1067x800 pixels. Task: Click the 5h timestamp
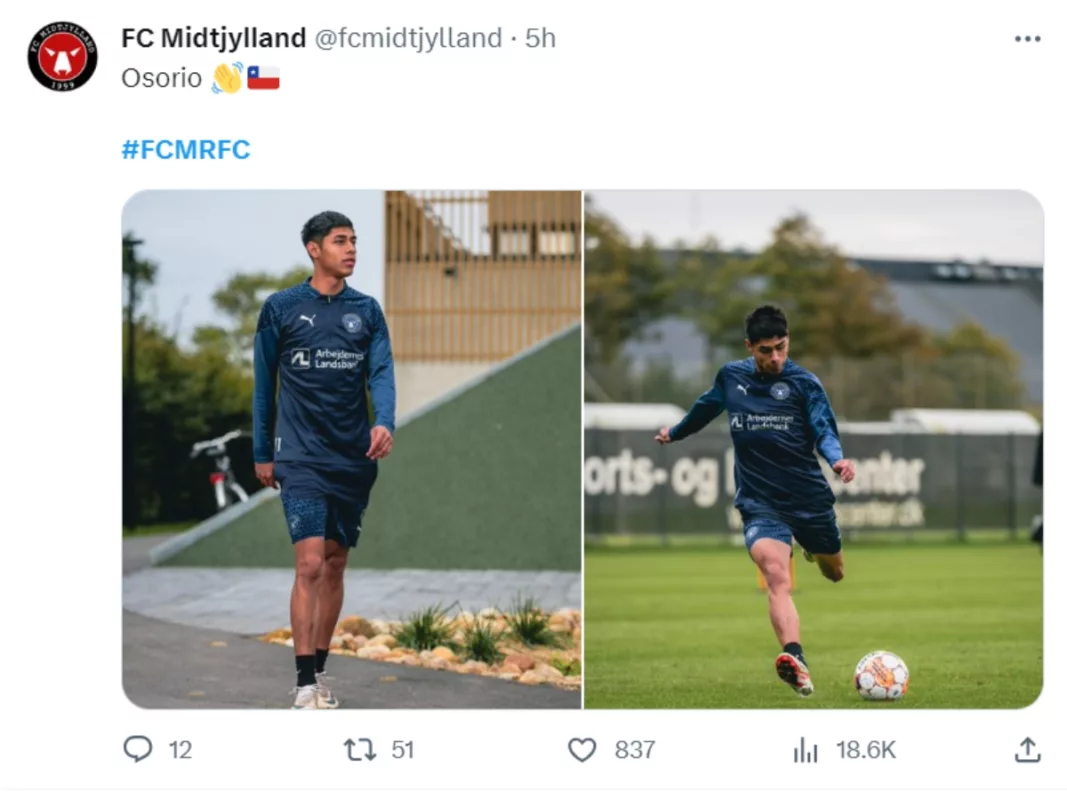click(540, 38)
